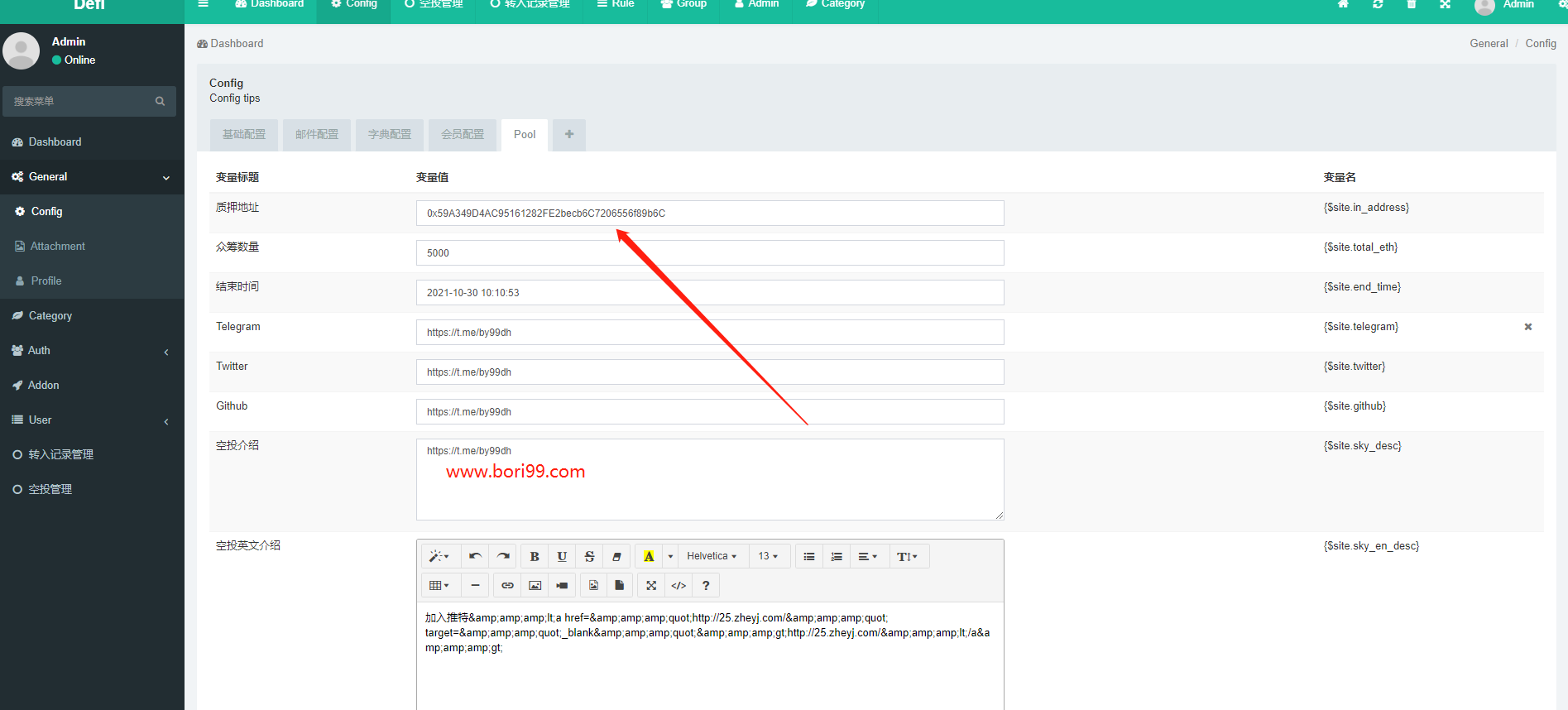This screenshot has width=1568, height=710.
Task: Expand the Auth sidebar menu
Action: click(x=92, y=351)
